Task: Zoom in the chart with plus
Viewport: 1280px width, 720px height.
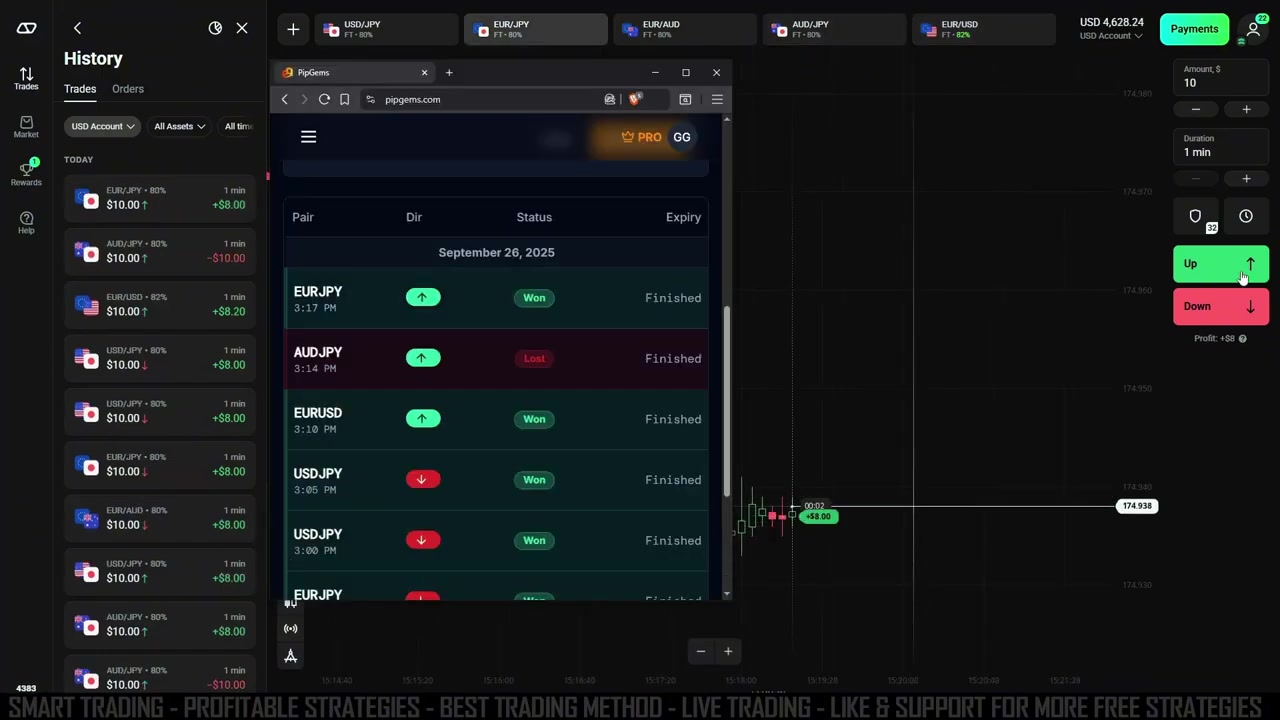Action: coord(728,652)
